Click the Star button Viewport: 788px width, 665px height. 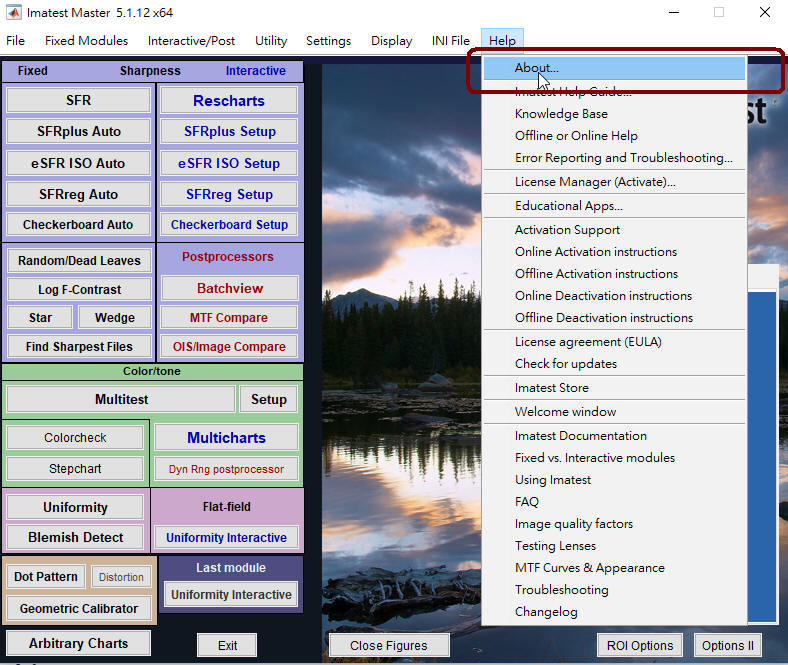40,317
